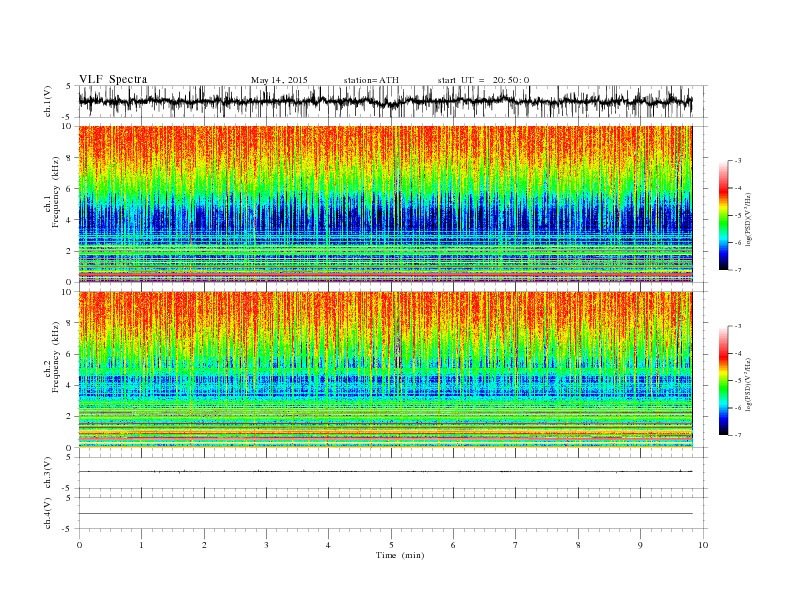Click the "start UT = 20:50:0" header text
792x612 pixels.
[x=483, y=80]
